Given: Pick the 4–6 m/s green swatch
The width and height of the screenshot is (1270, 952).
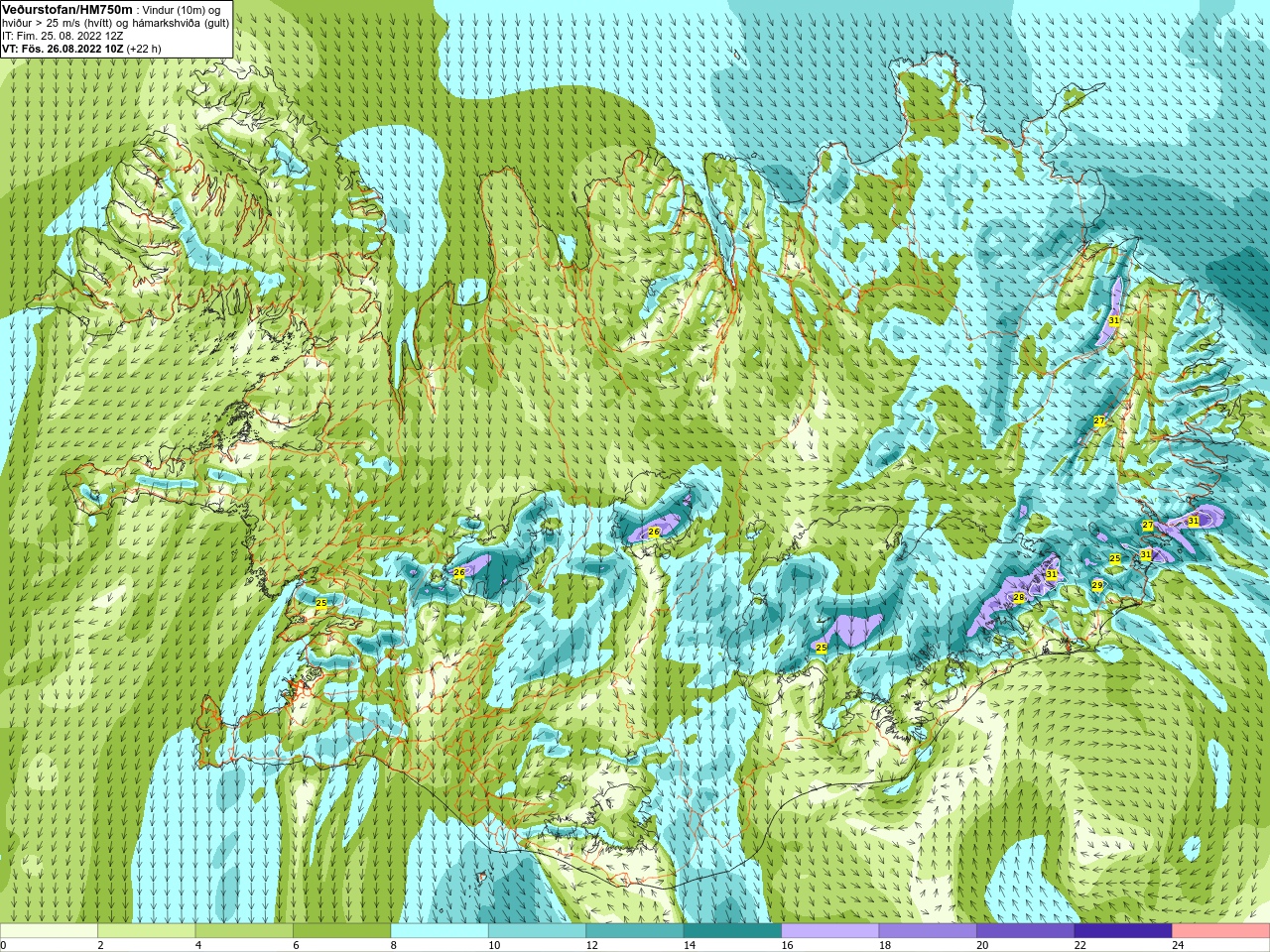Looking at the screenshot, I should point(244,931).
